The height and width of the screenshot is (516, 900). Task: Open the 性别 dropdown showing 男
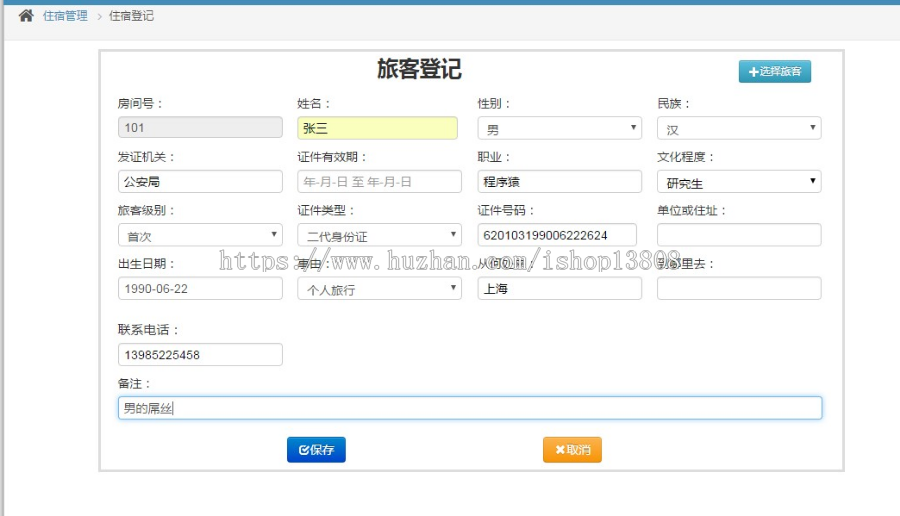click(560, 129)
